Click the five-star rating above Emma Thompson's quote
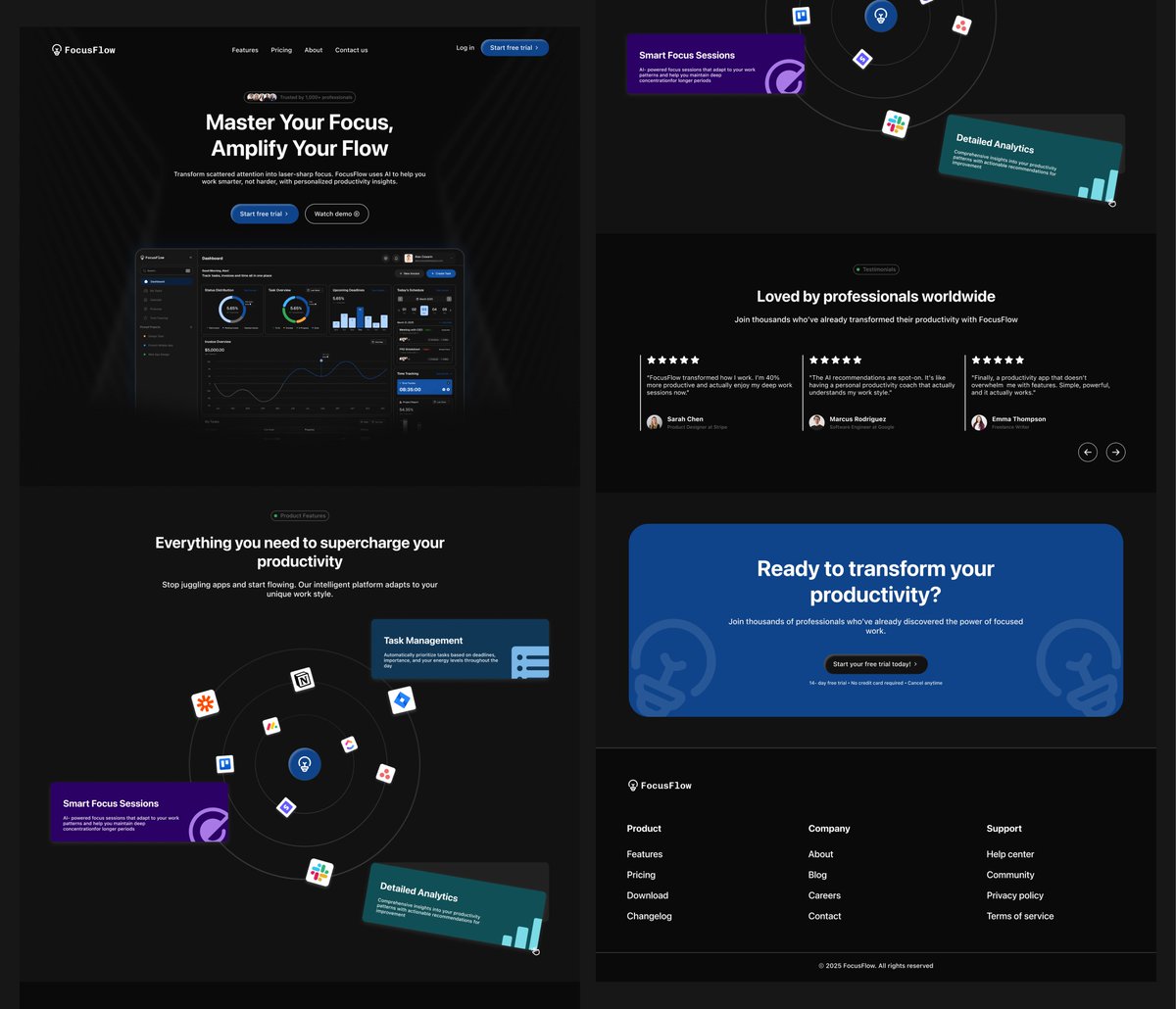 click(x=999, y=360)
